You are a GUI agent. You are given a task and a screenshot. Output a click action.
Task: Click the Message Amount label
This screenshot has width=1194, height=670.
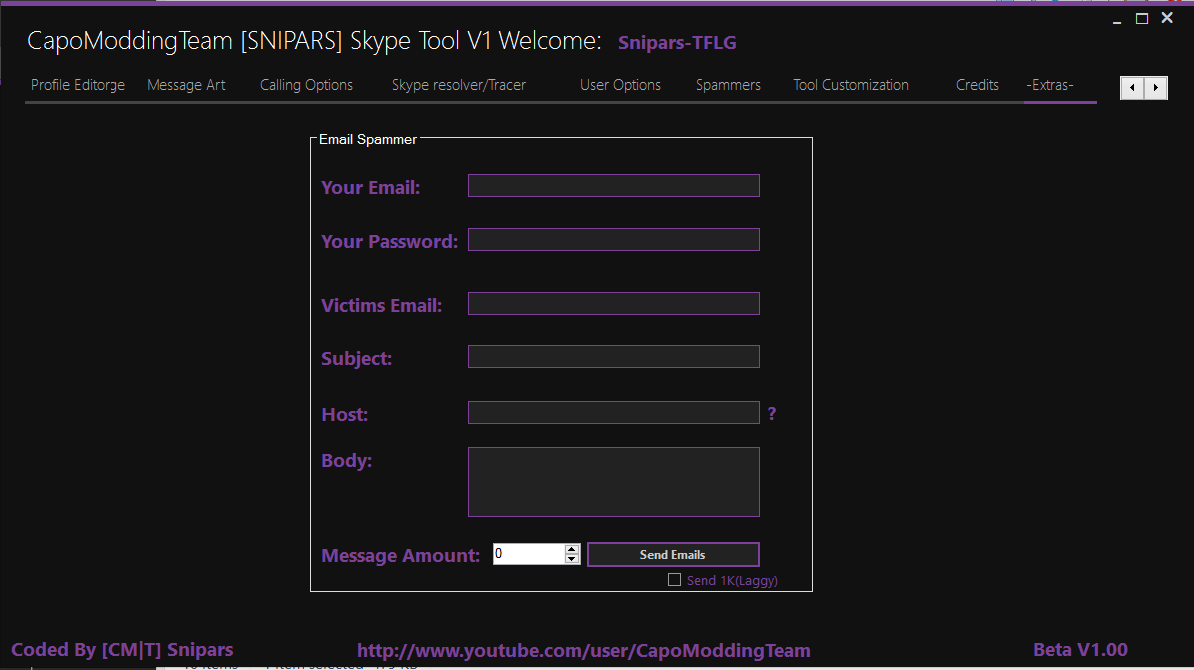pos(401,556)
